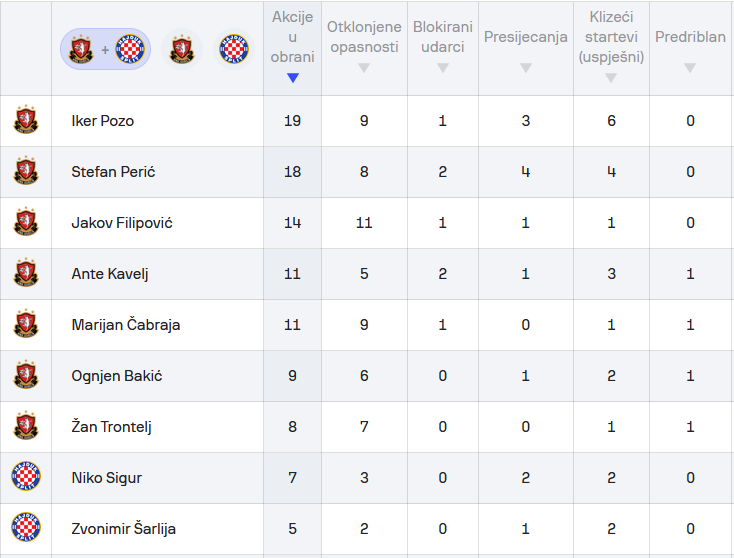Click Hajduk crest beside Niko Sigur

pyautogui.click(x=26, y=478)
